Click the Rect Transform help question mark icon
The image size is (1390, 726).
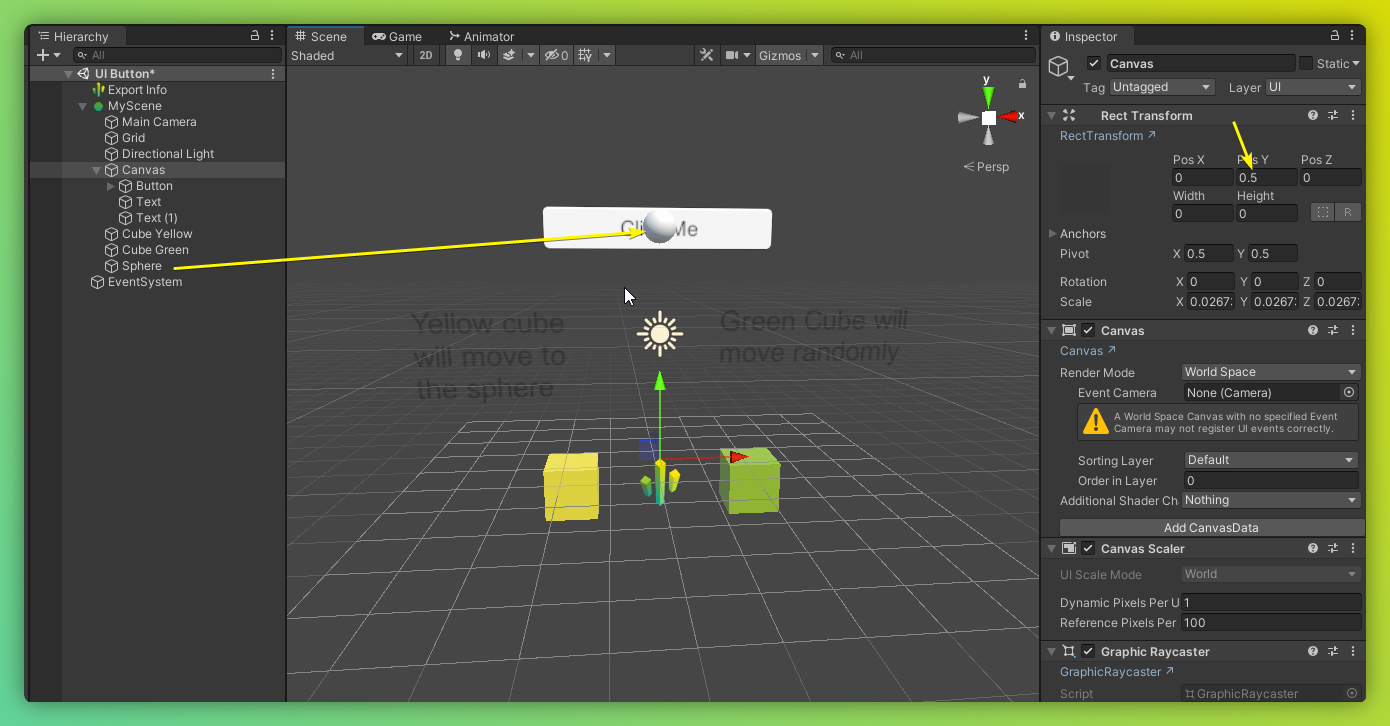pyautogui.click(x=1312, y=115)
